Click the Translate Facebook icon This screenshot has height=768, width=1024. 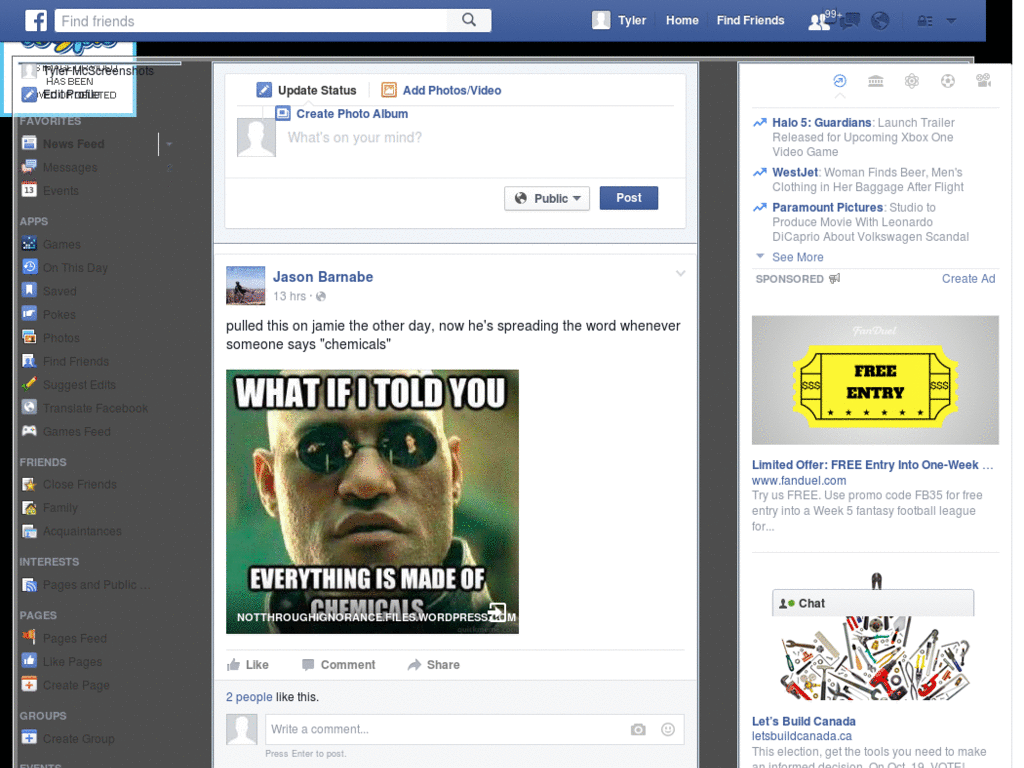(x=29, y=408)
